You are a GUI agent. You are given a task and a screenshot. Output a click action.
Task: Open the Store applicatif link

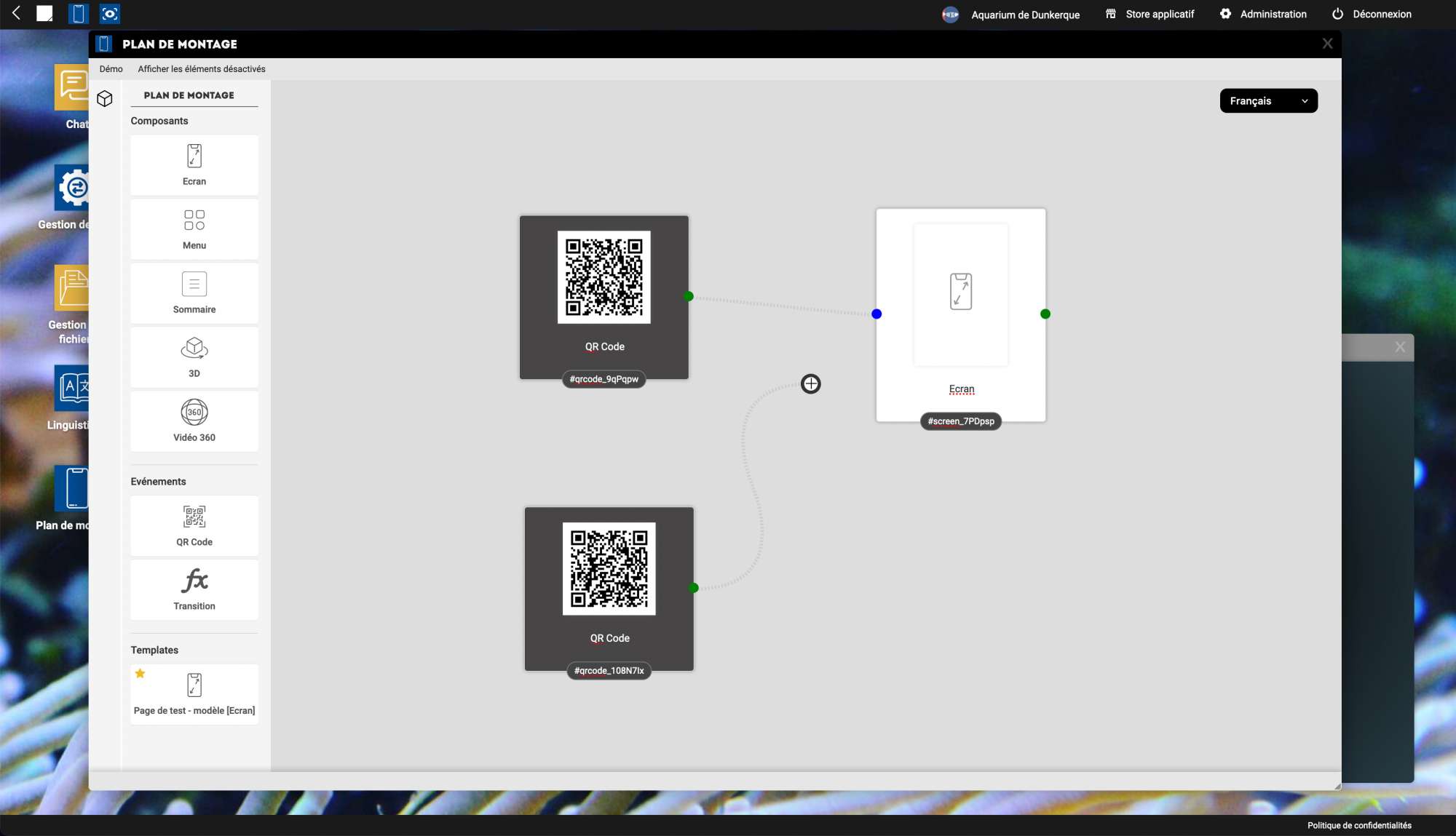(1150, 15)
